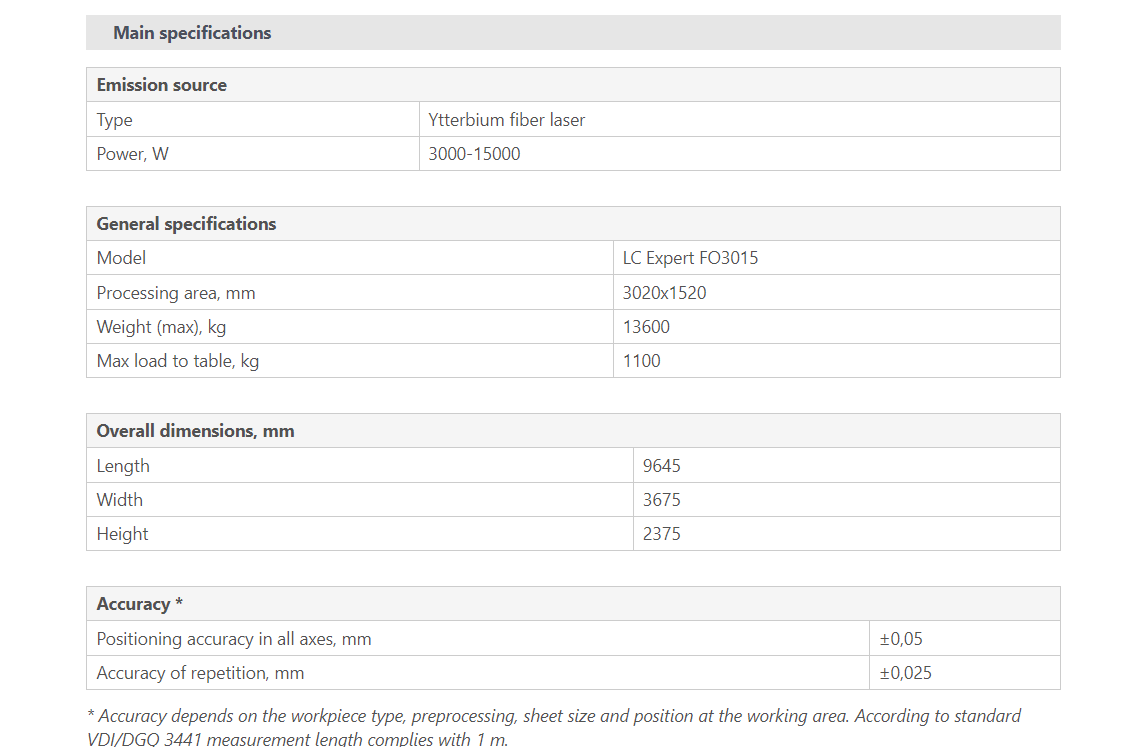Select the "LC Expert FO3015" model value
1126x747 pixels.
point(690,258)
